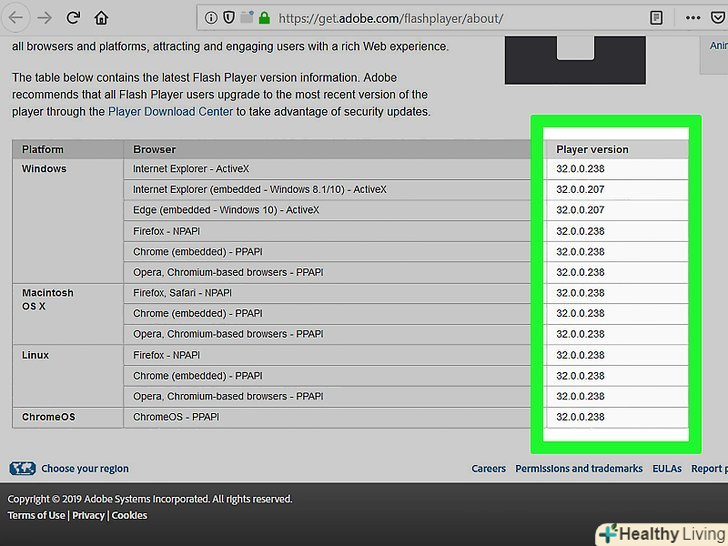728x546 pixels.
Task: Click the Flash Player animation box
Action: coord(575,60)
